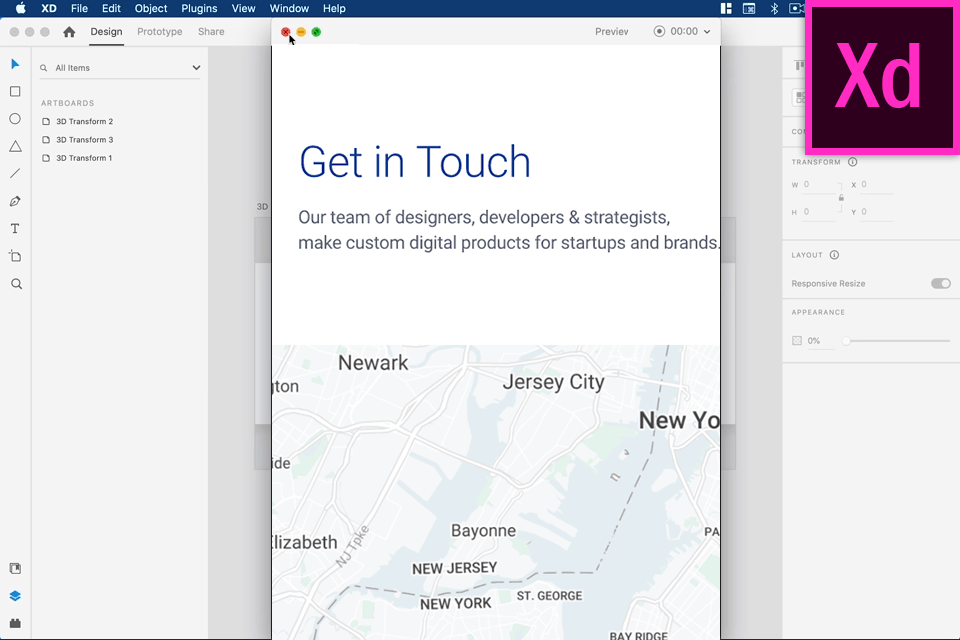Click the Transform info button

click(851, 161)
